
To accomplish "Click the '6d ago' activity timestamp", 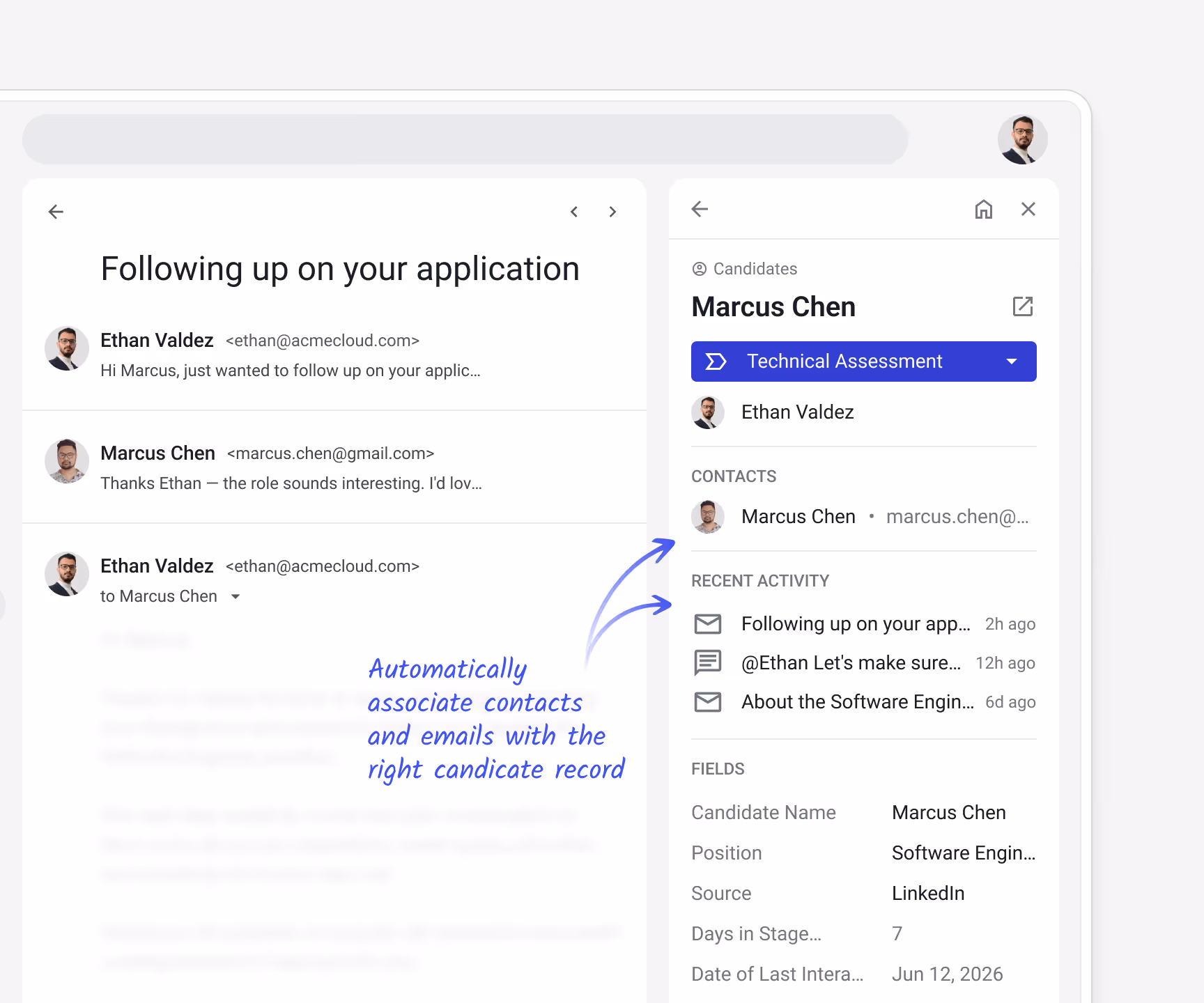I will [1010, 702].
